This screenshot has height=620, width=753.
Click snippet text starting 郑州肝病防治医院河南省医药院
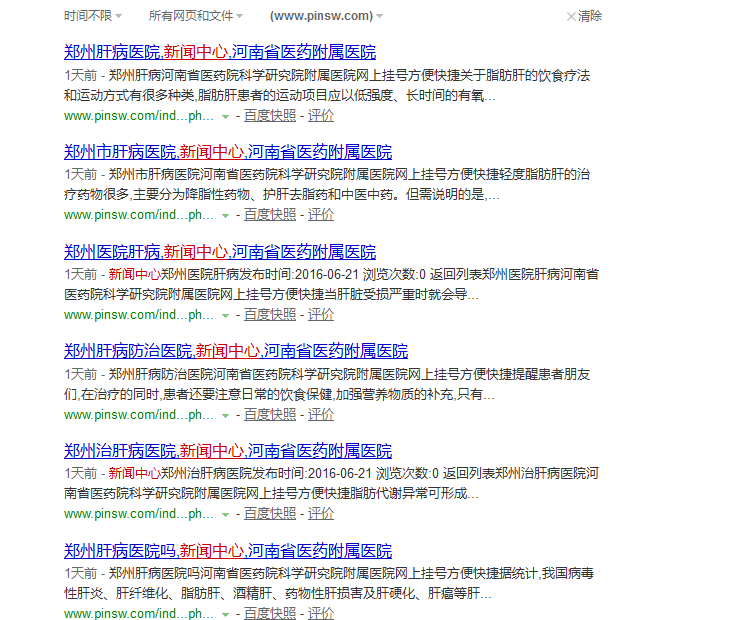(x=327, y=384)
